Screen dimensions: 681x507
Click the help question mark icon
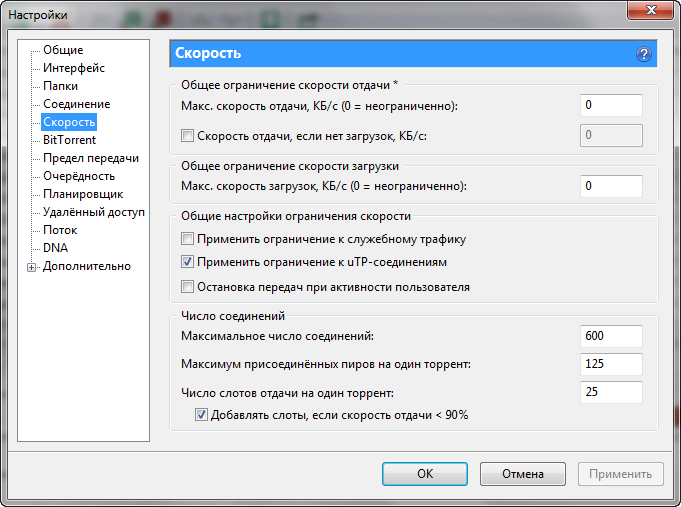tap(644, 54)
